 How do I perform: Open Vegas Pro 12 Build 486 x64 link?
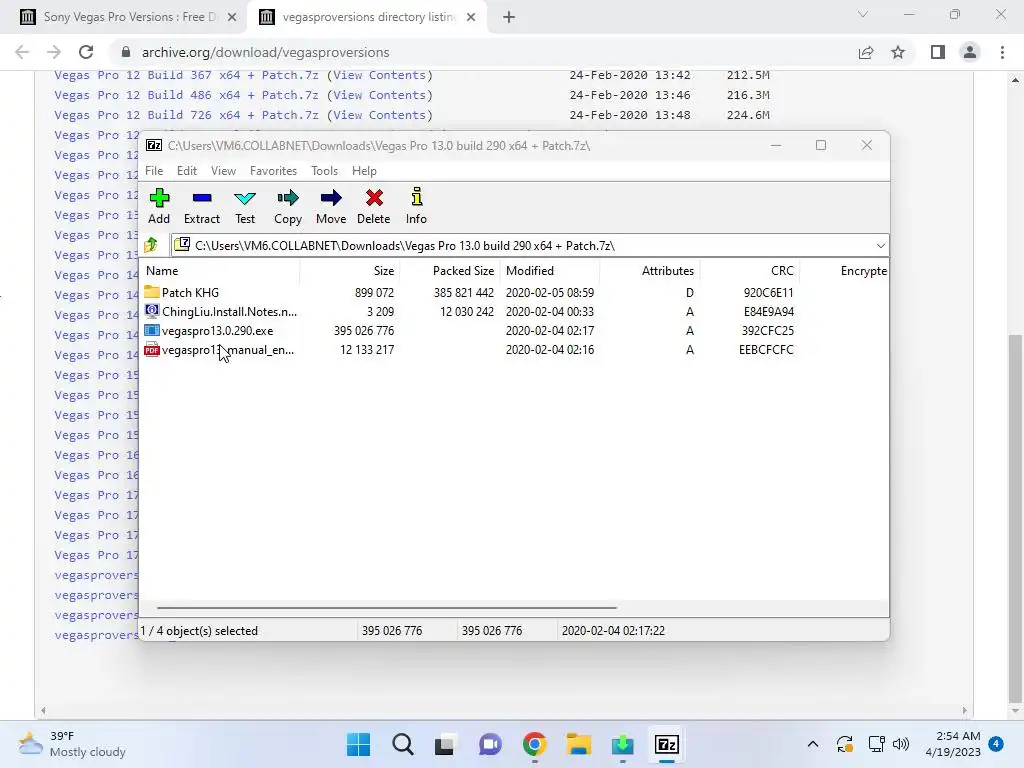coord(186,95)
